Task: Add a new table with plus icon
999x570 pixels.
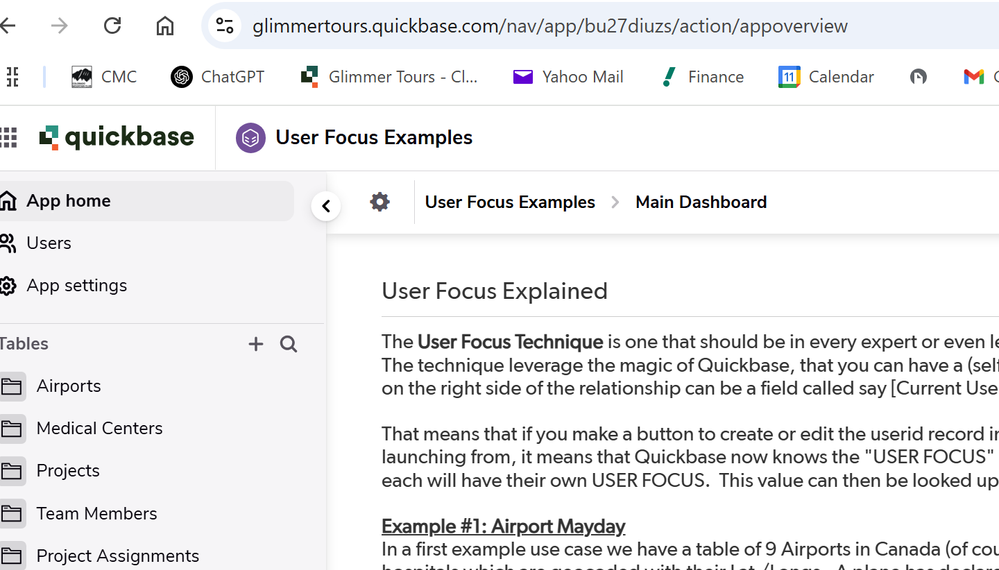Action: click(x=255, y=344)
